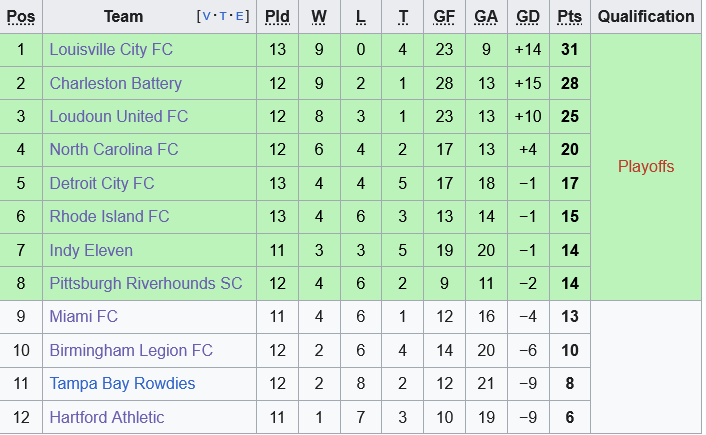The image size is (706, 435).
Task: Open Loudoun United FC page
Action: 119,116
